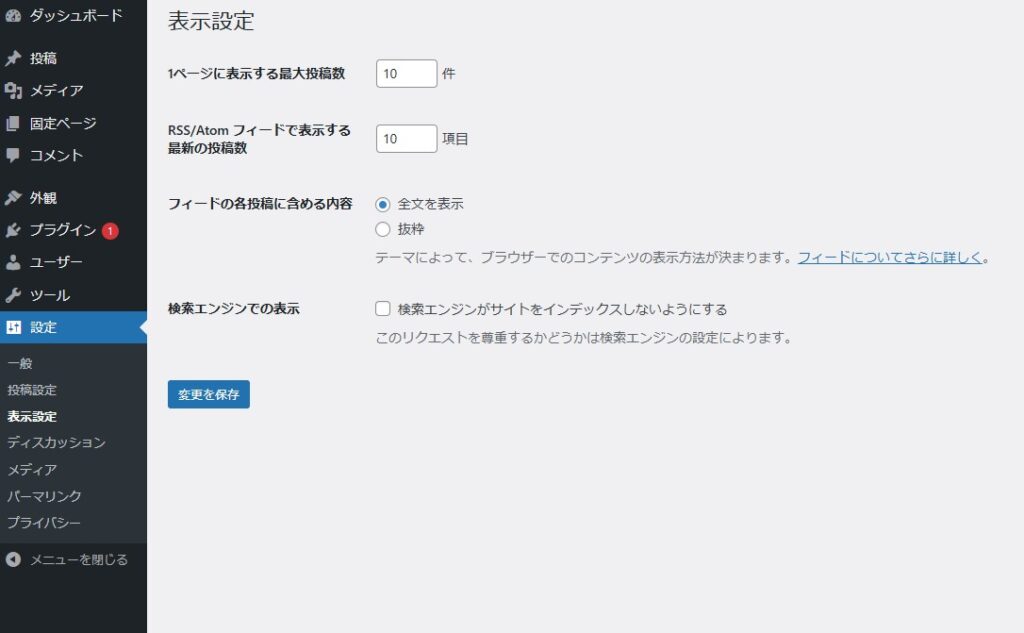The image size is (1024, 633).
Task: Click the RSS/Atom feed items number field
Action: [x=406, y=139]
